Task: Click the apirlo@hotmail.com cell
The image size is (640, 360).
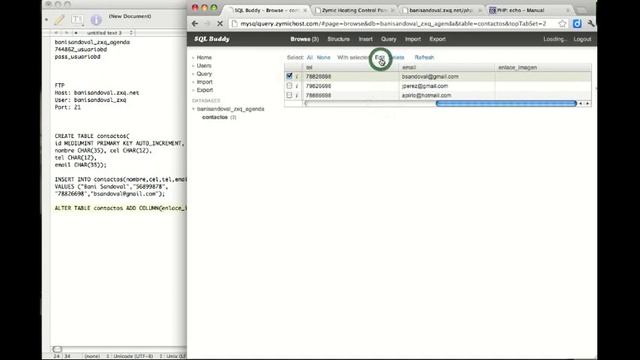Action: [x=447, y=95]
